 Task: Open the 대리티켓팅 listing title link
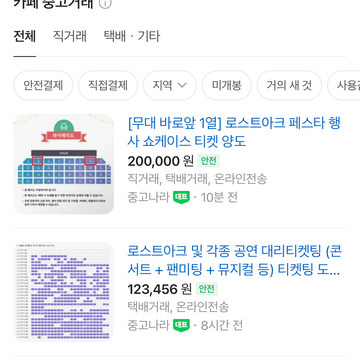click(235, 260)
